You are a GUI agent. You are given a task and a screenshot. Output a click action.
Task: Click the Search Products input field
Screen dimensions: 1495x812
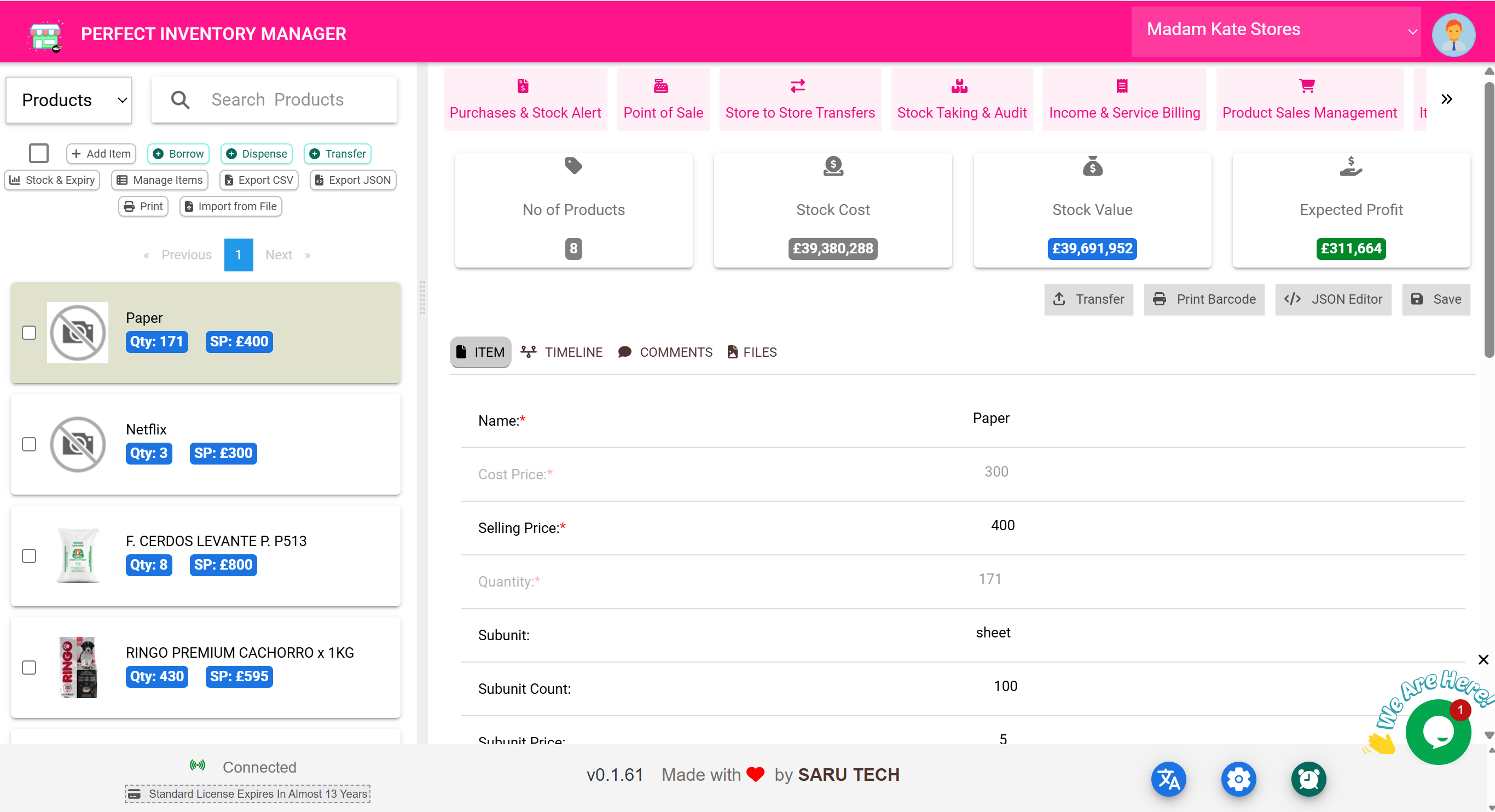274,100
